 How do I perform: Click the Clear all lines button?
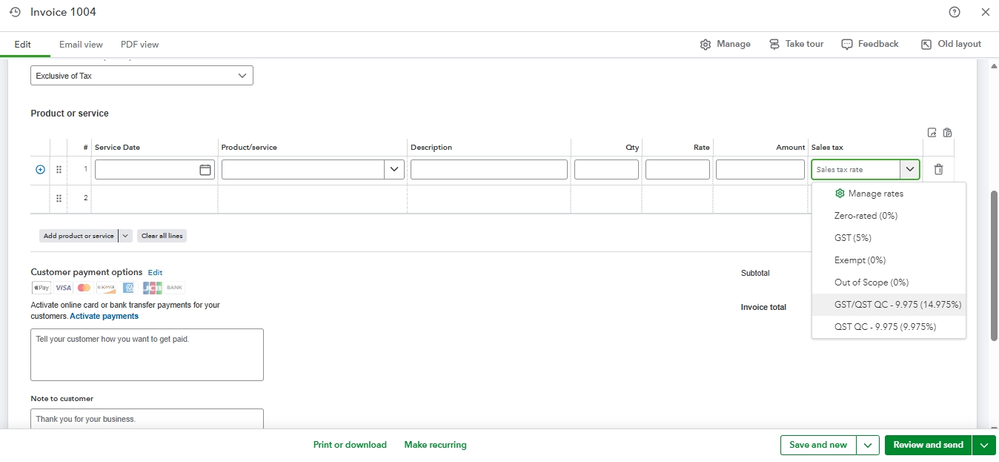tap(162, 236)
